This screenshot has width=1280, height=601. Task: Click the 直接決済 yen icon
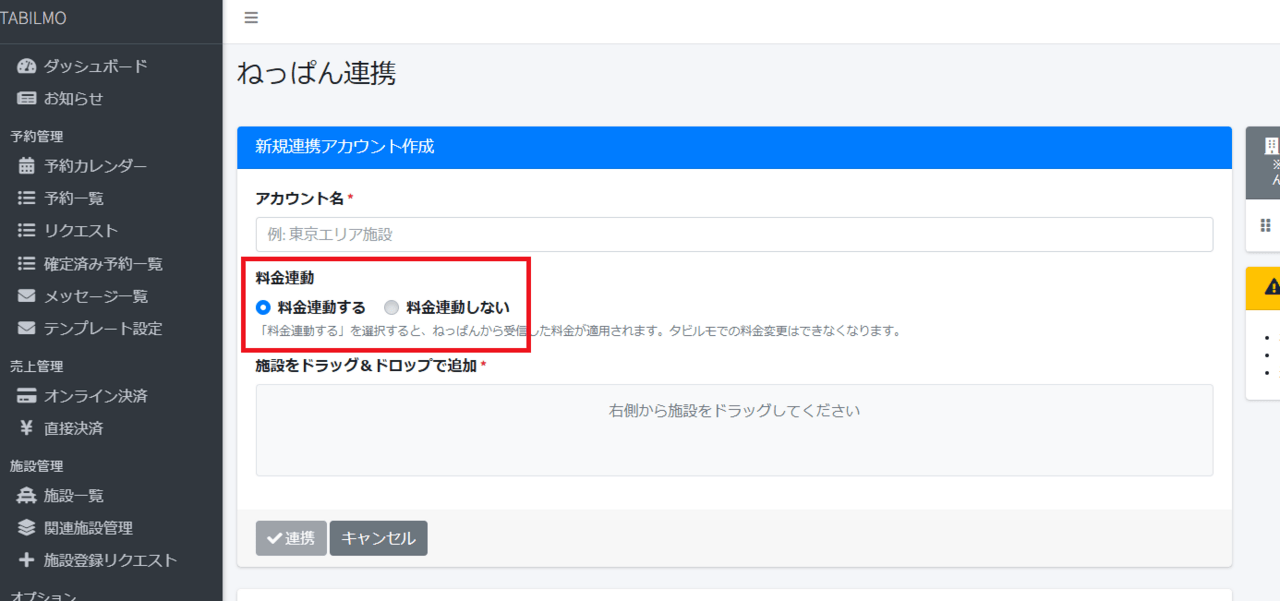pyautogui.click(x=27, y=429)
